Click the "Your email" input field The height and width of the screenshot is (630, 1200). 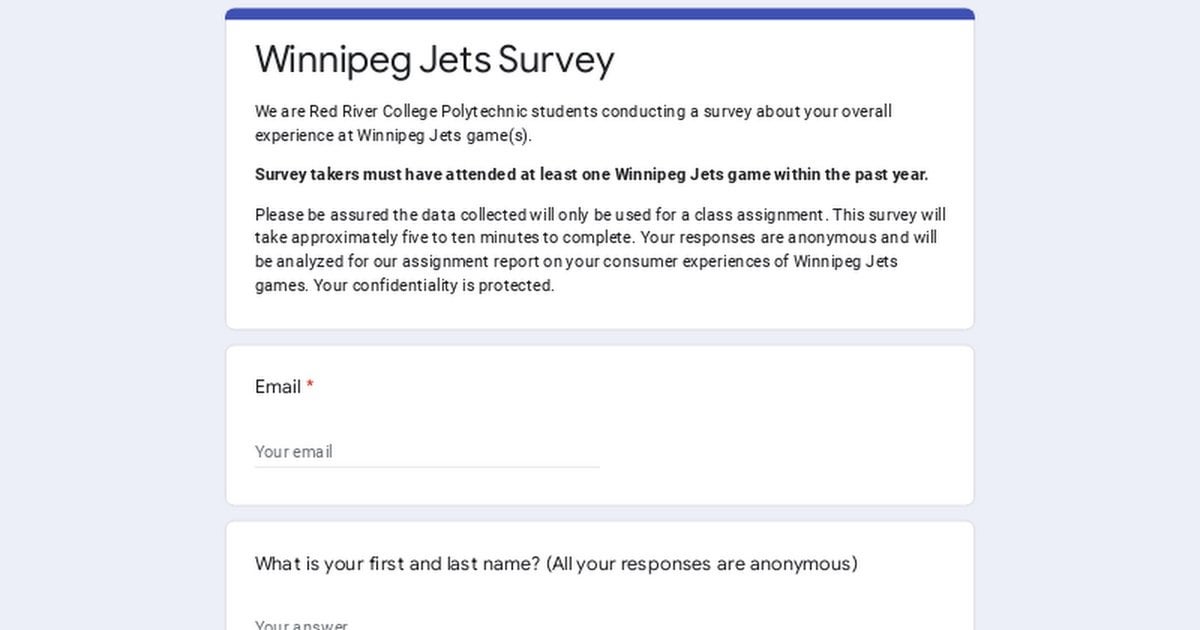pos(426,451)
